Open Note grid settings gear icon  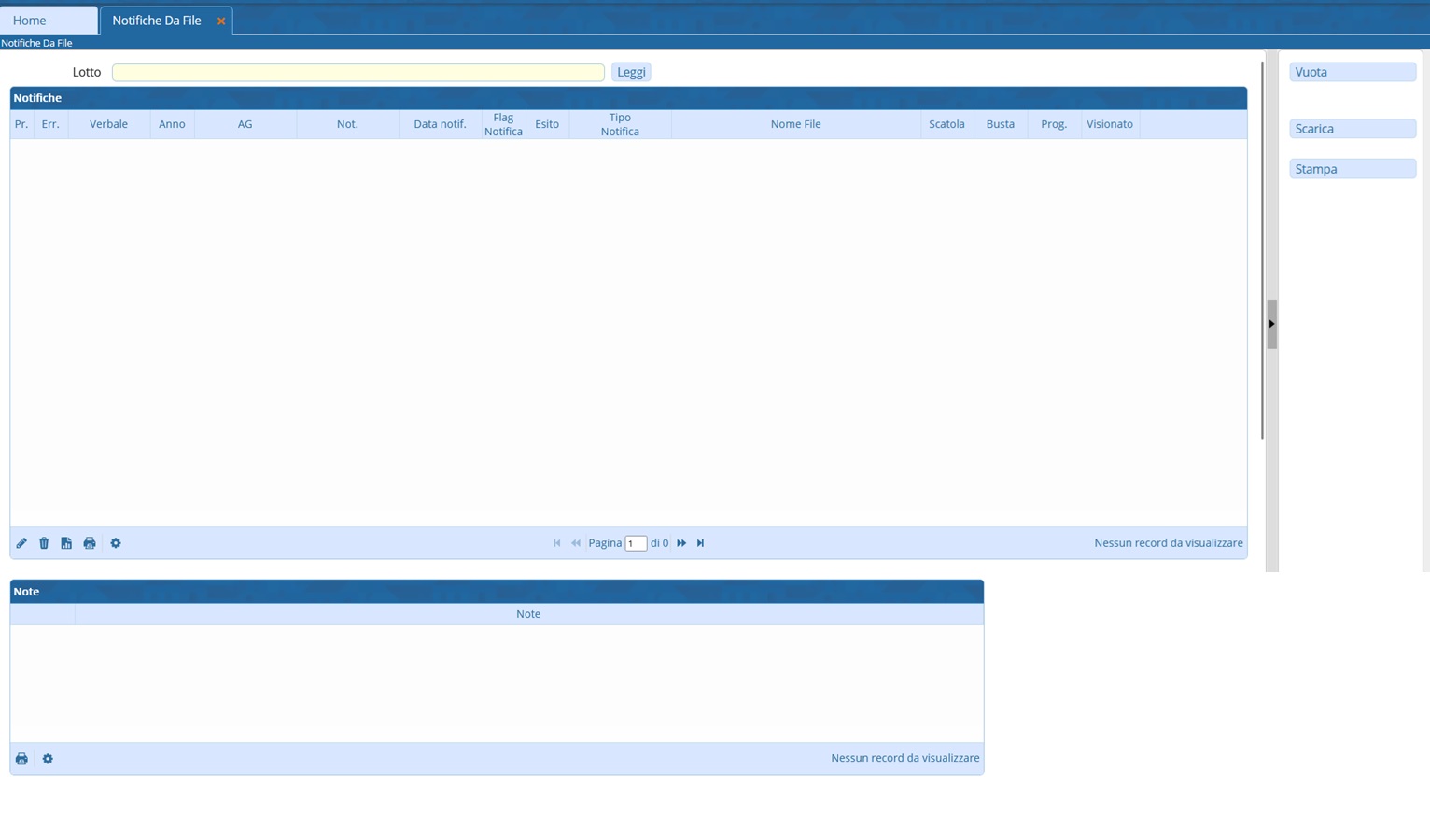(x=48, y=759)
